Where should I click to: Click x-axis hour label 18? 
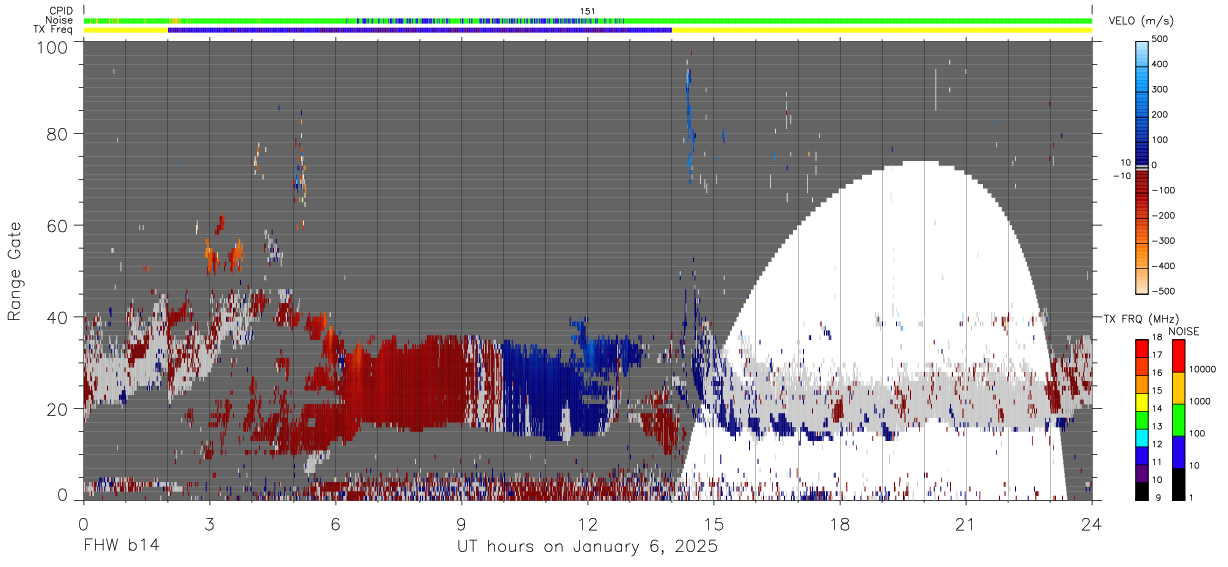coord(840,523)
